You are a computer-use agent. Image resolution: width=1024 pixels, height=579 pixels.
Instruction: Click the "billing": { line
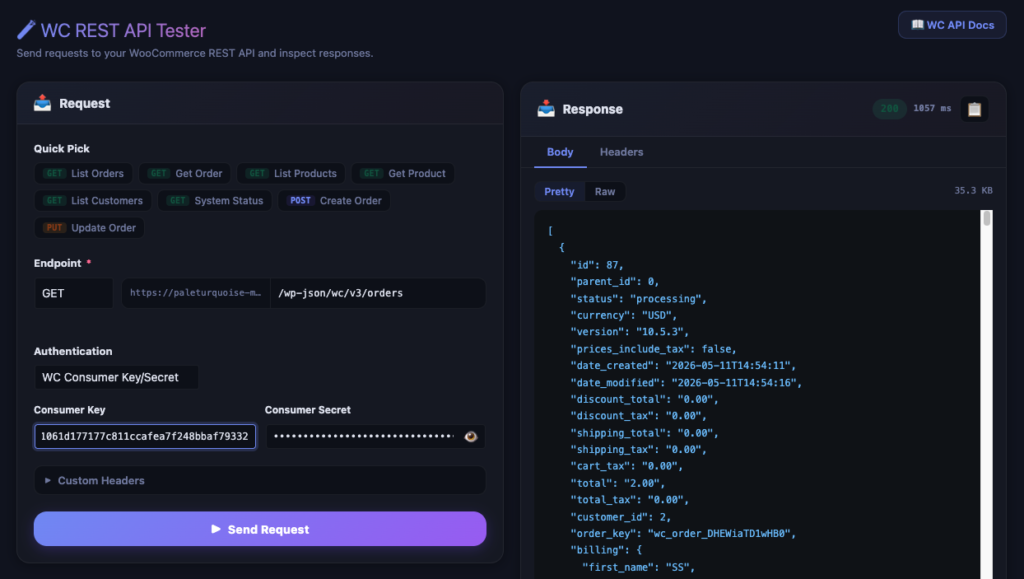click(606, 550)
